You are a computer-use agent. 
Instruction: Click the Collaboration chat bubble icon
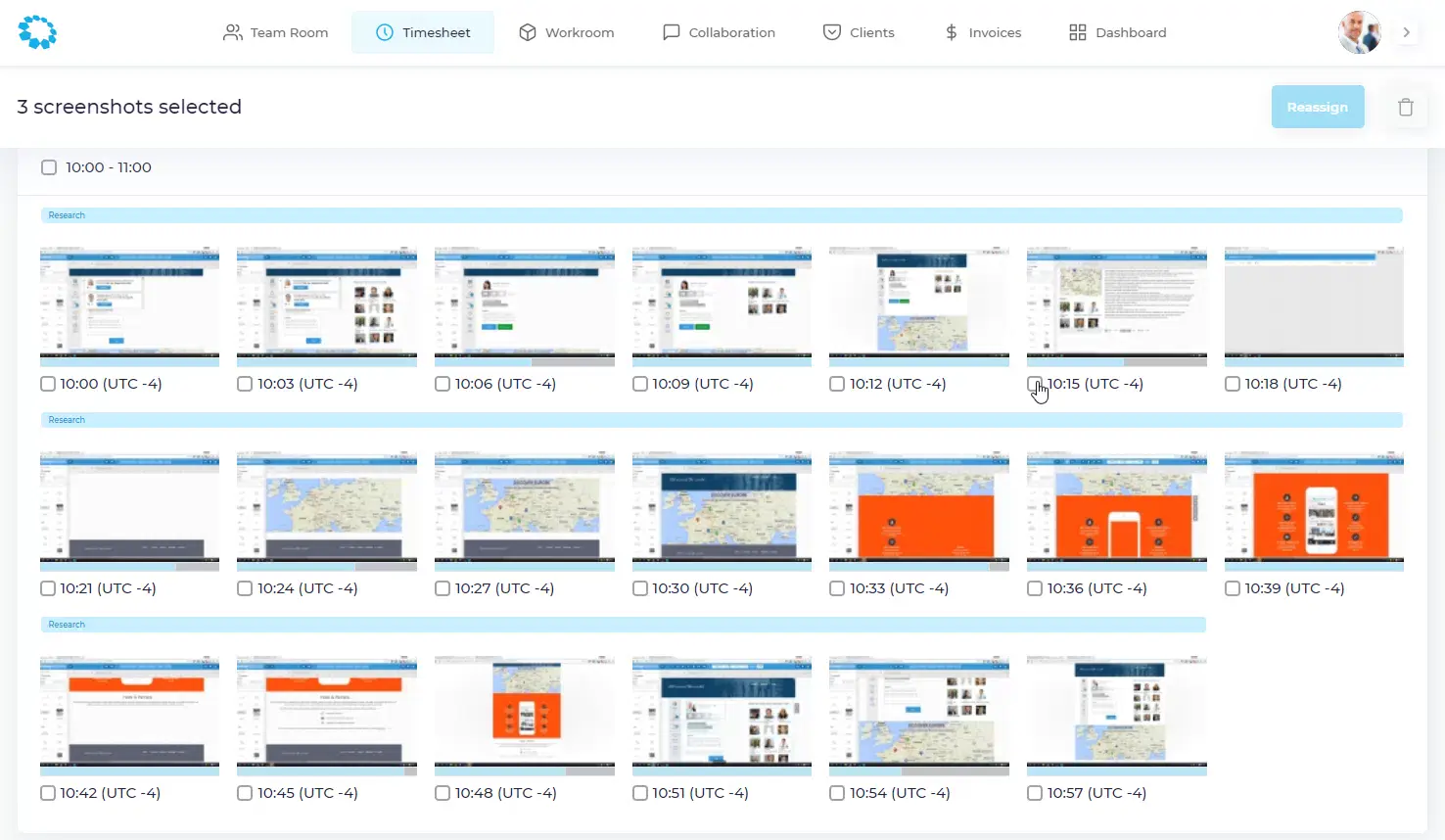click(x=671, y=32)
